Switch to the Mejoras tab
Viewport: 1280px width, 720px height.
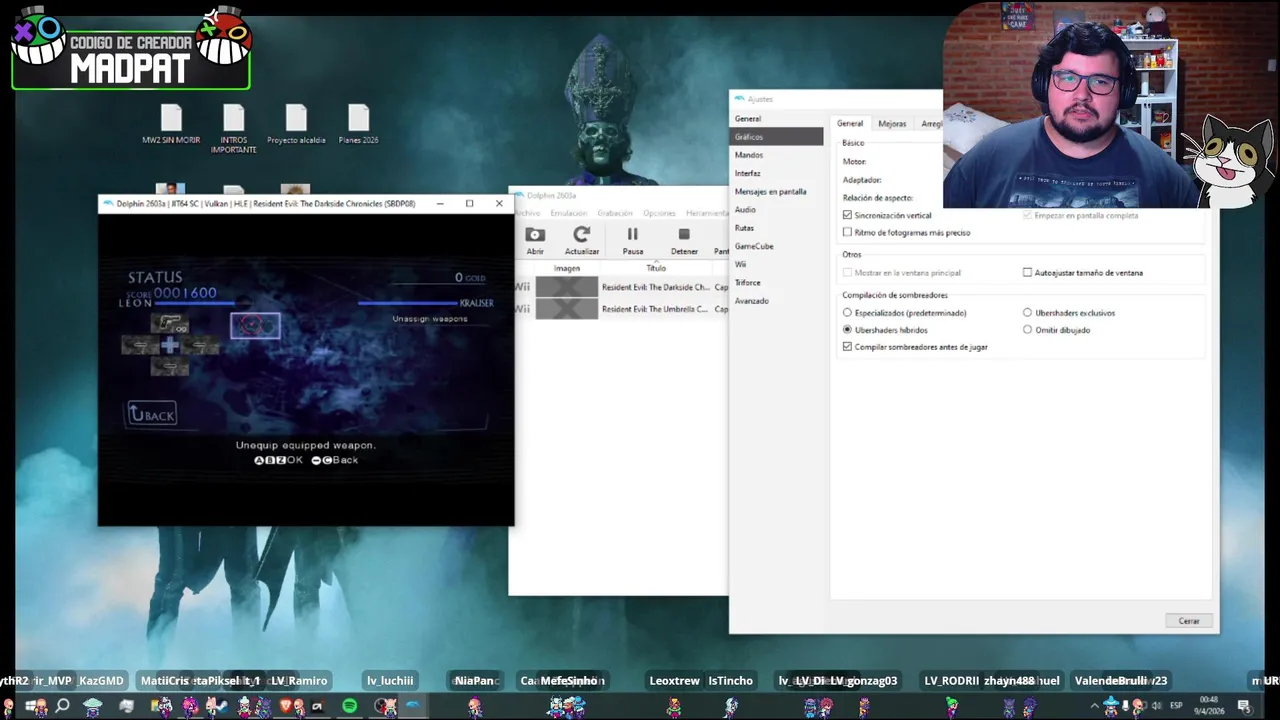(892, 124)
